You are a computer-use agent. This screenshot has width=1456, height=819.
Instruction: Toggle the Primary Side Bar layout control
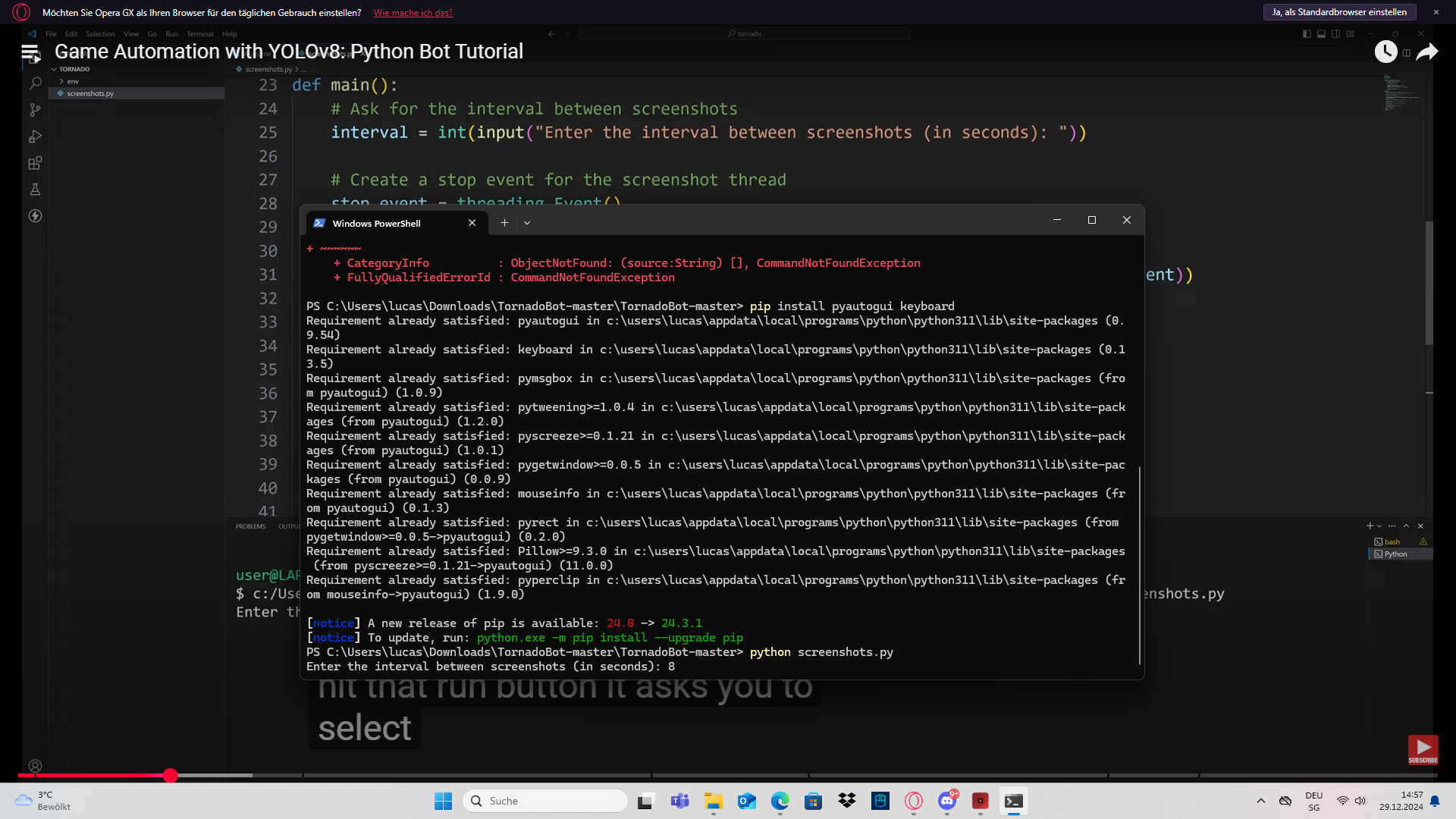click(1306, 33)
